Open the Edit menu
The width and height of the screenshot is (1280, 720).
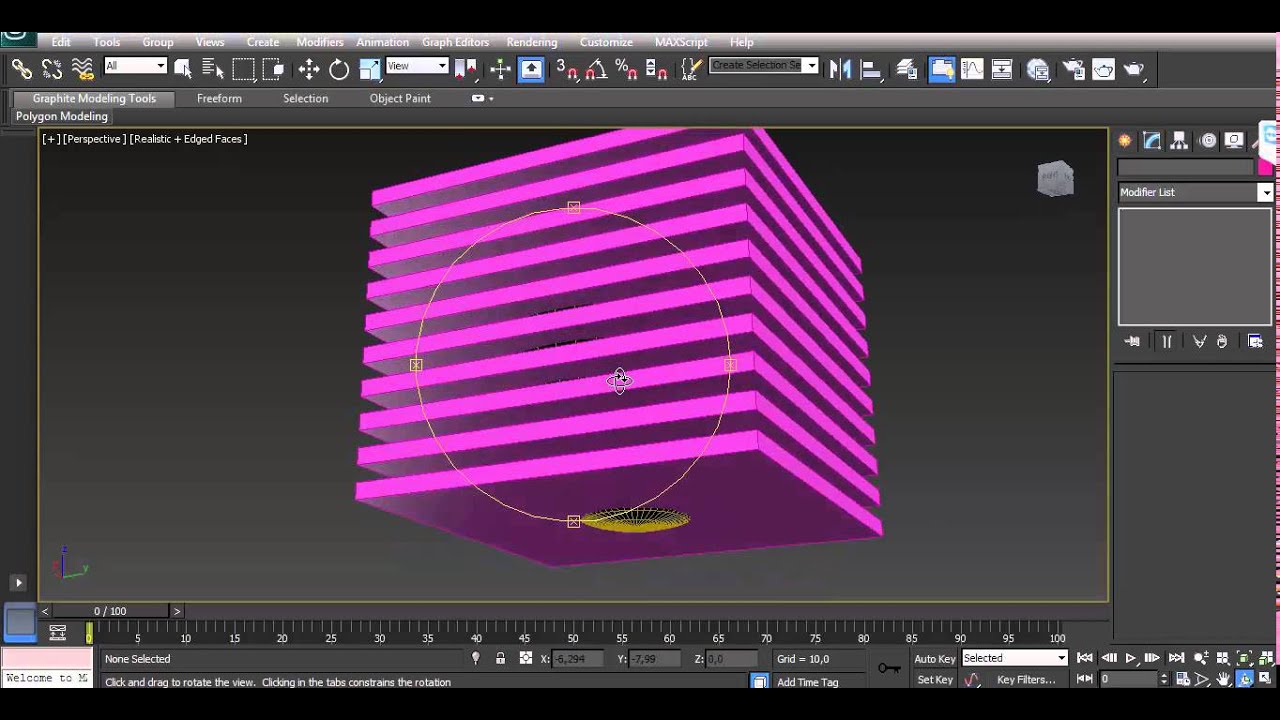coord(61,42)
